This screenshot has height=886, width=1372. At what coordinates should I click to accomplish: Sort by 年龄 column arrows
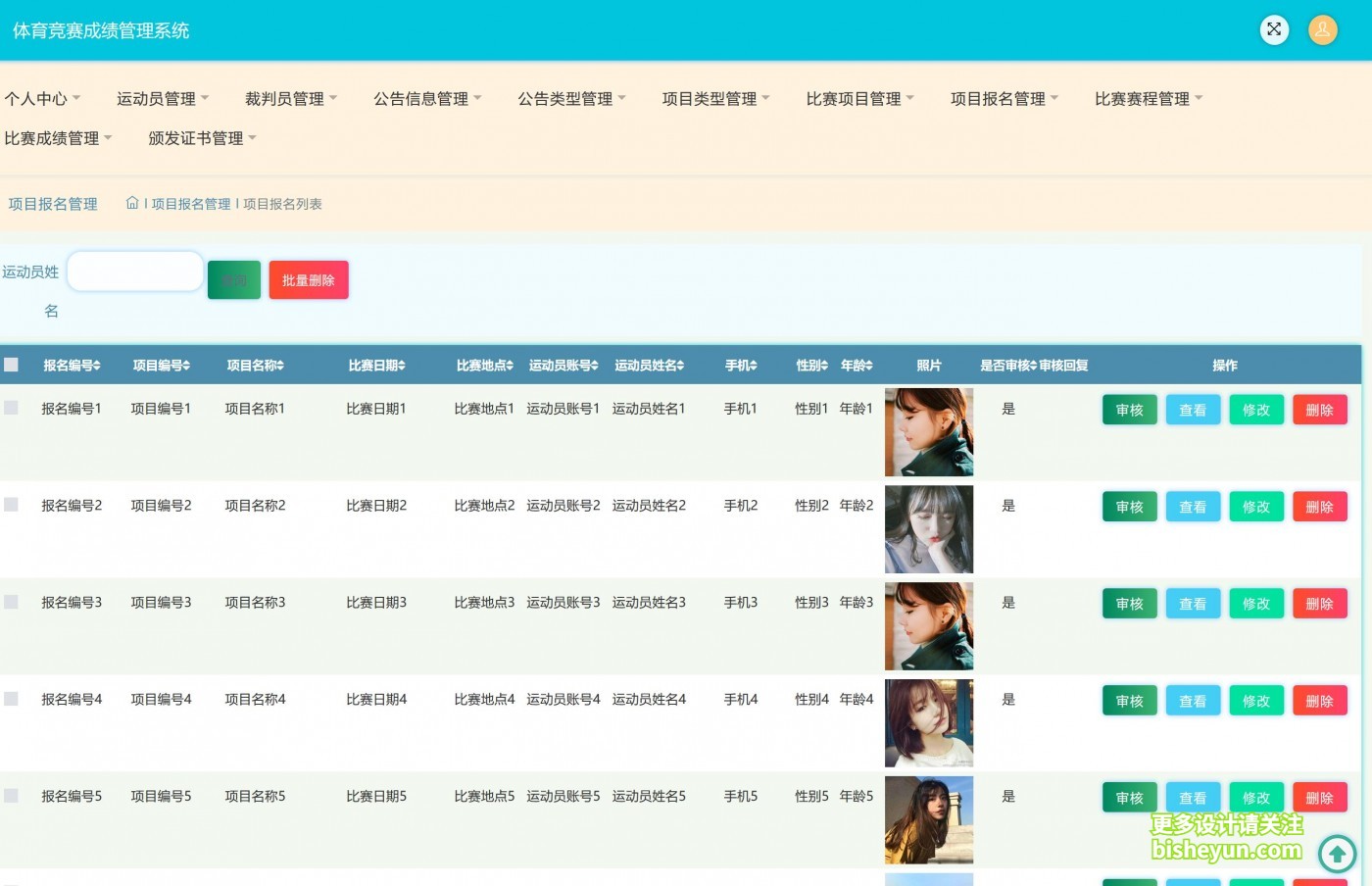tap(869, 366)
